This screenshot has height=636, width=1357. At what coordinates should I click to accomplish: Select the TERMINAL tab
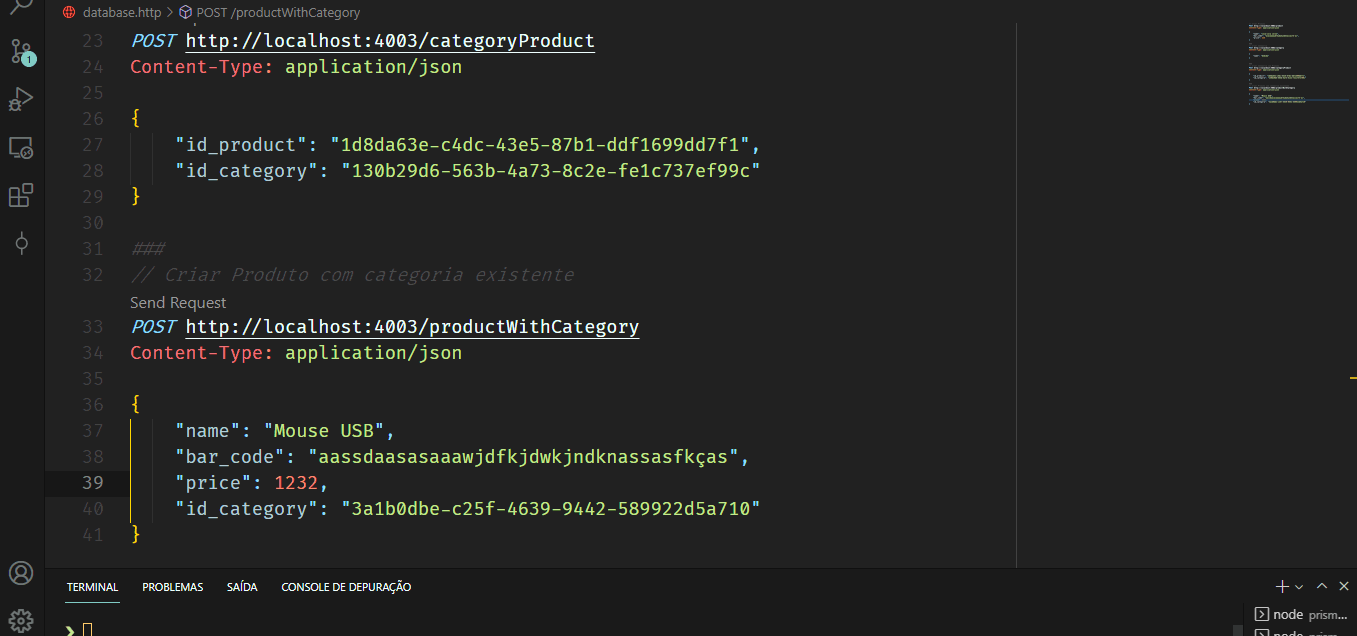[x=93, y=587]
